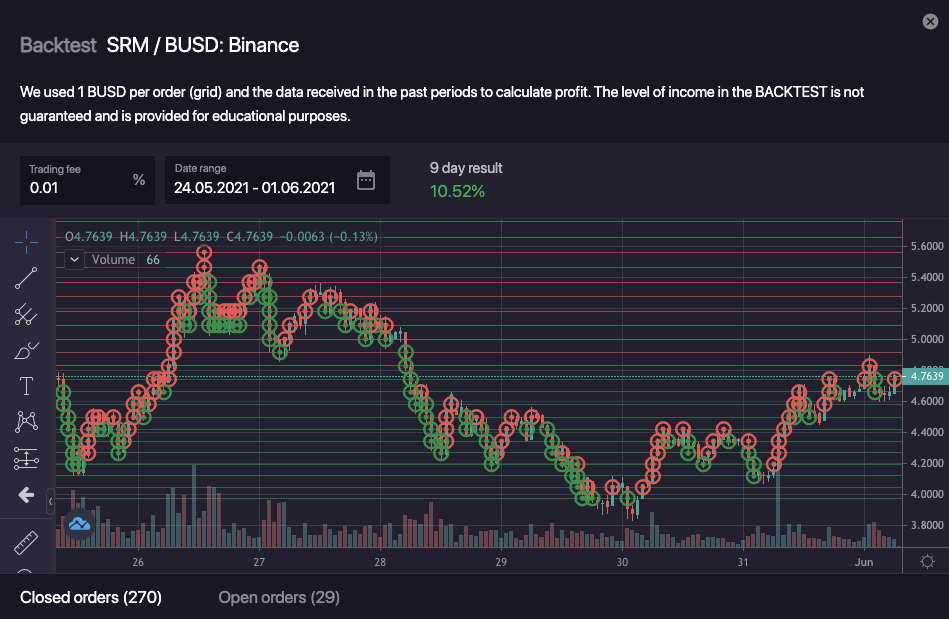
Task: Select the forecasting and measurement tool
Action: [x=27, y=459]
